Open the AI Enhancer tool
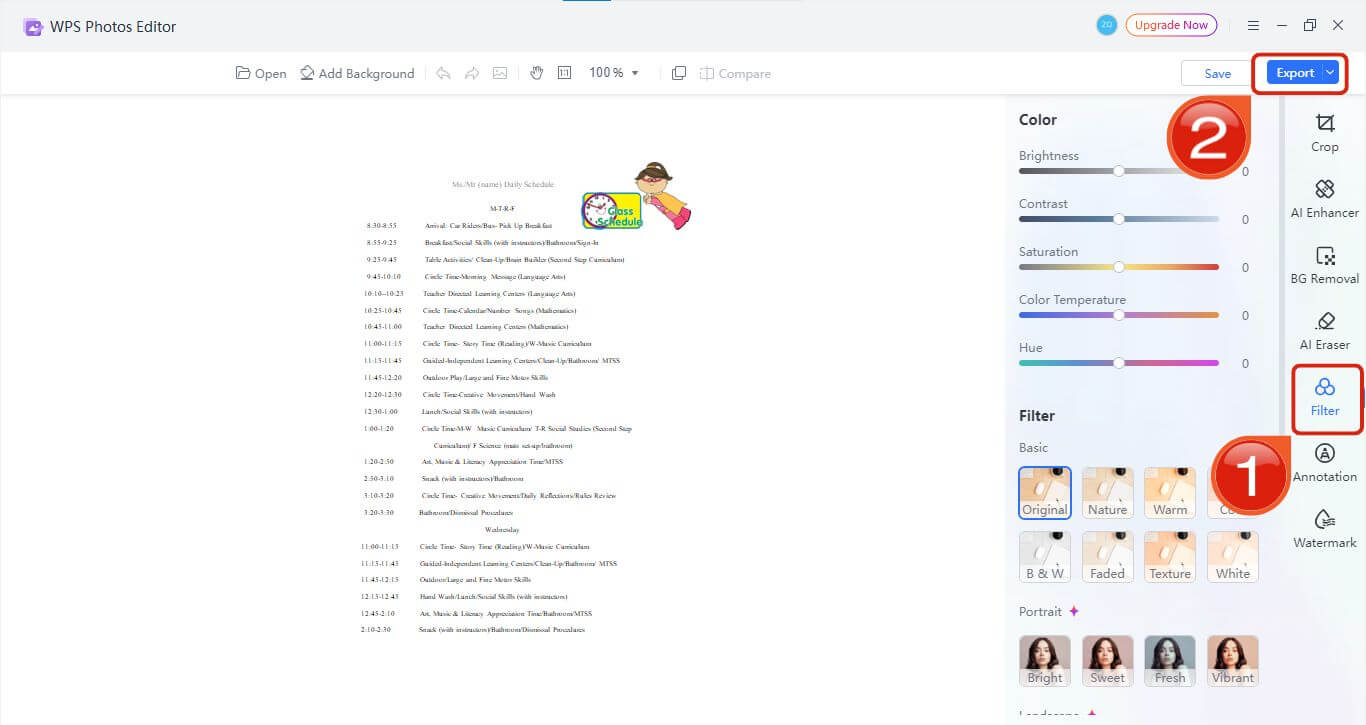 (x=1324, y=198)
